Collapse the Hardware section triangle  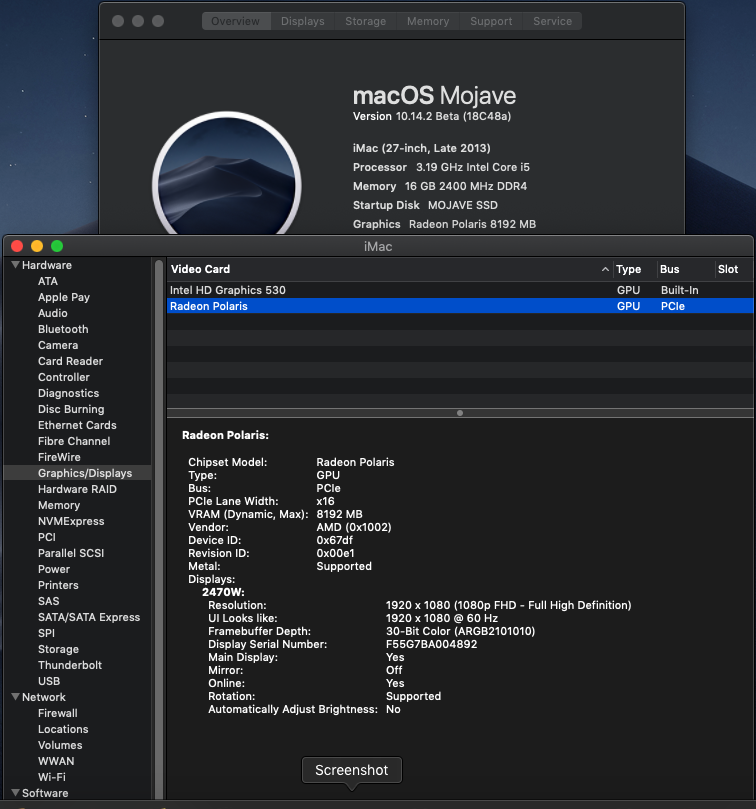tap(15, 265)
